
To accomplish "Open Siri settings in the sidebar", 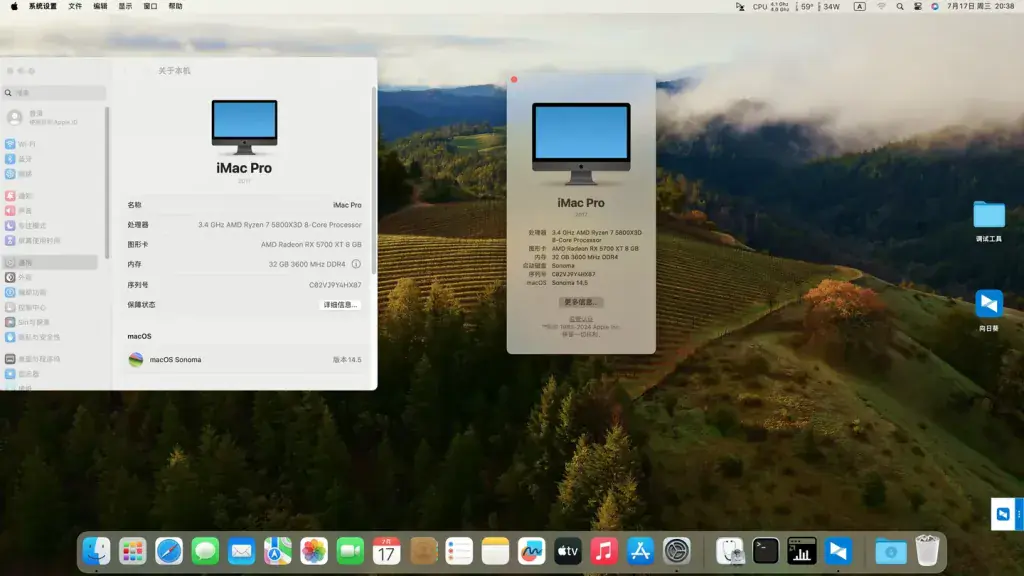I will pyautogui.click(x=51, y=322).
